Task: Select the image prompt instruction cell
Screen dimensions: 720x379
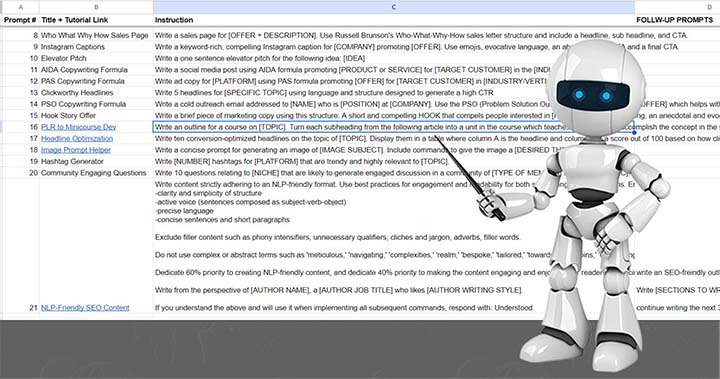Action: 394,150
